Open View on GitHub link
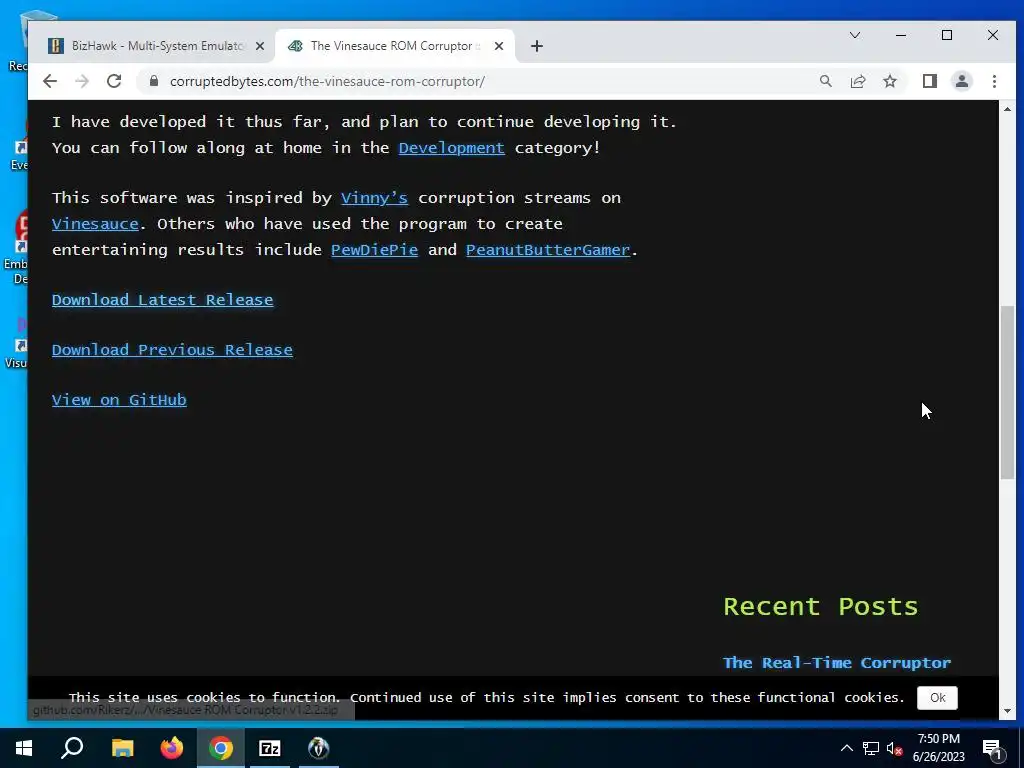This screenshot has width=1024, height=768. 120,400
